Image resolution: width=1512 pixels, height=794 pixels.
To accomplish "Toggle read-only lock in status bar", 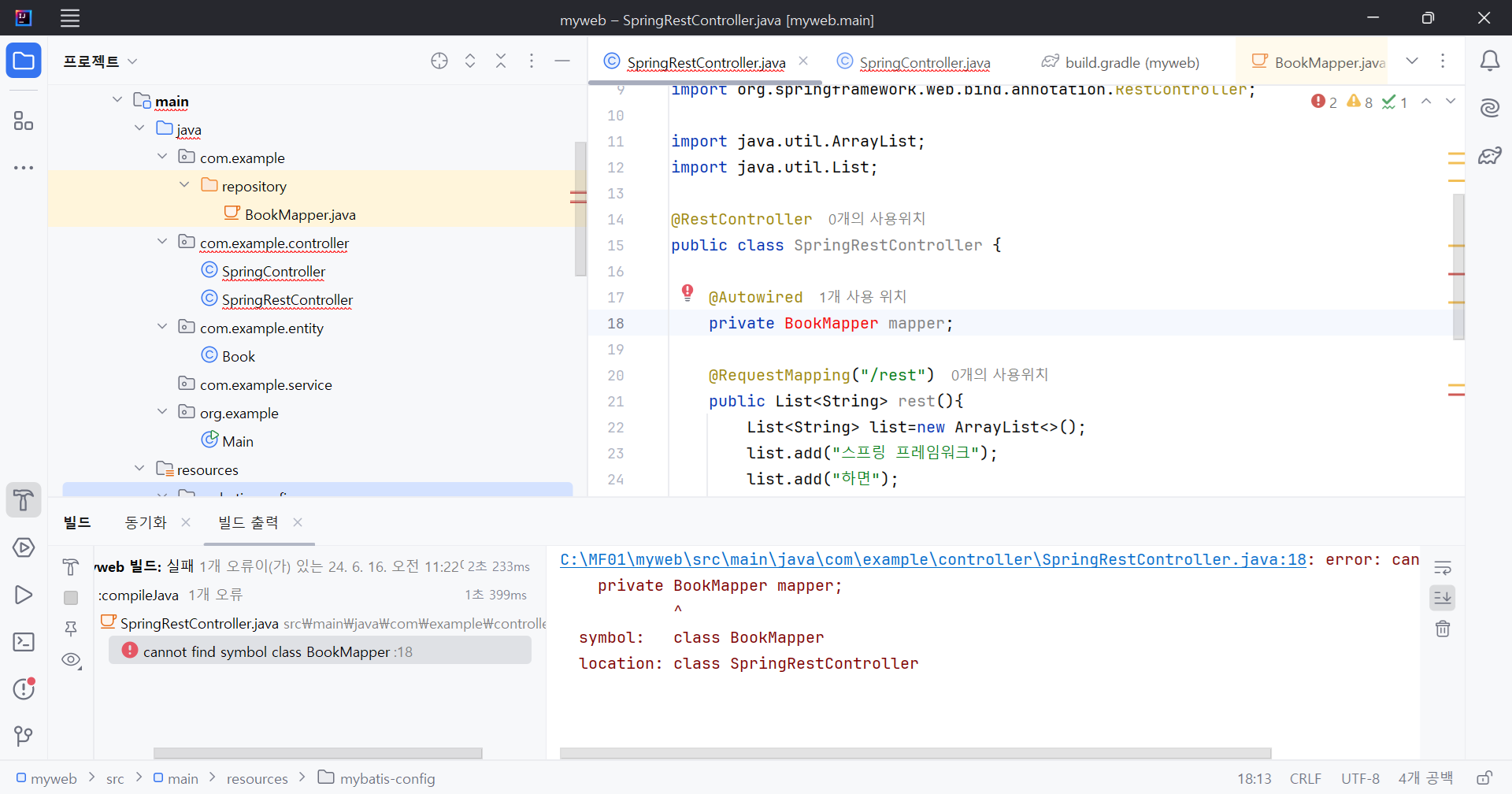I will [1484, 778].
